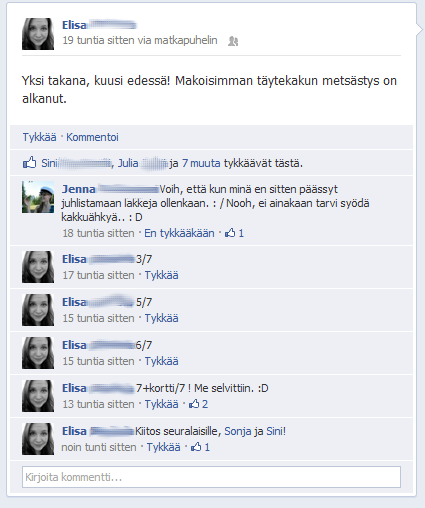
Task: Open likes on the 7+kortti/7 comment
Action: (198, 404)
